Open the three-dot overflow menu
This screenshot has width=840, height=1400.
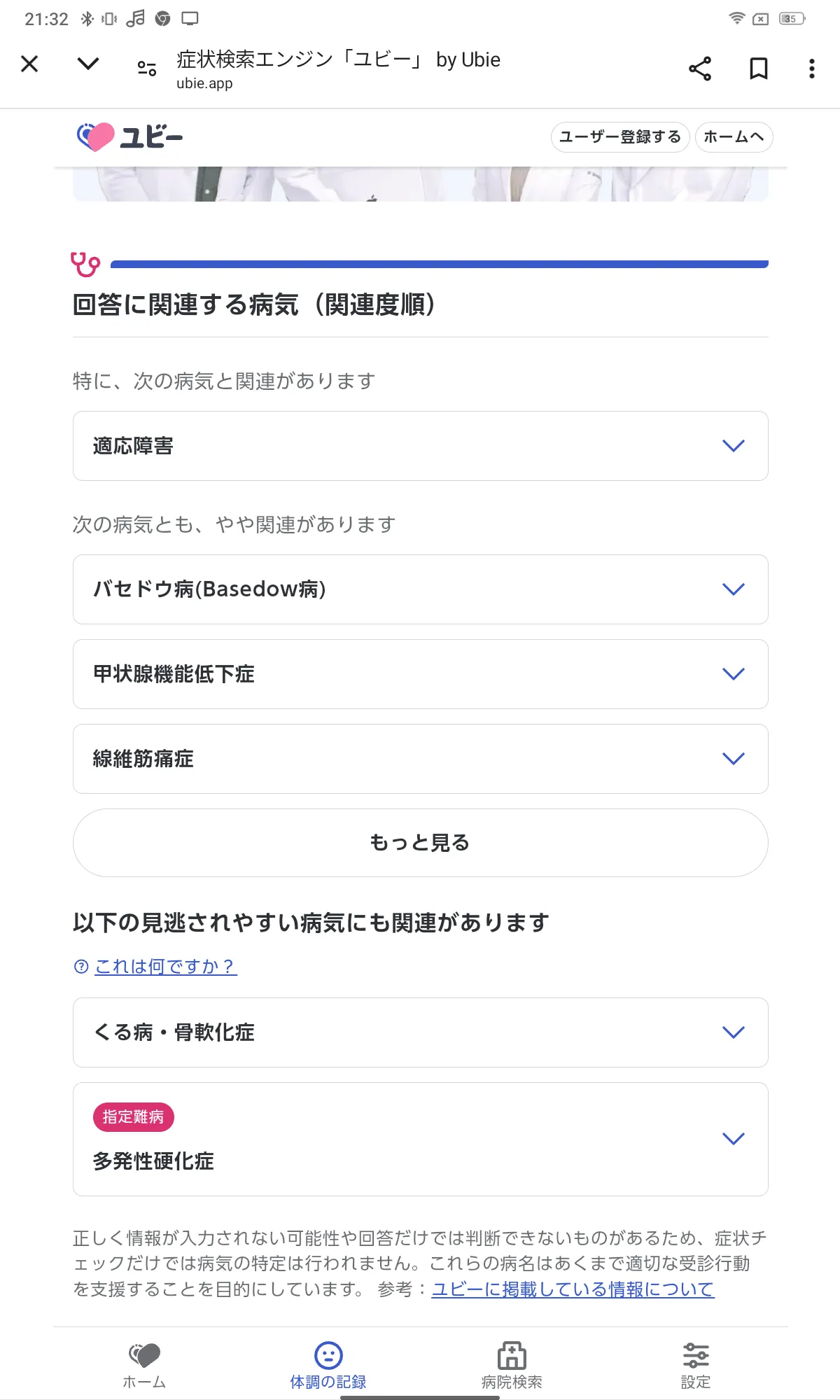tap(811, 69)
